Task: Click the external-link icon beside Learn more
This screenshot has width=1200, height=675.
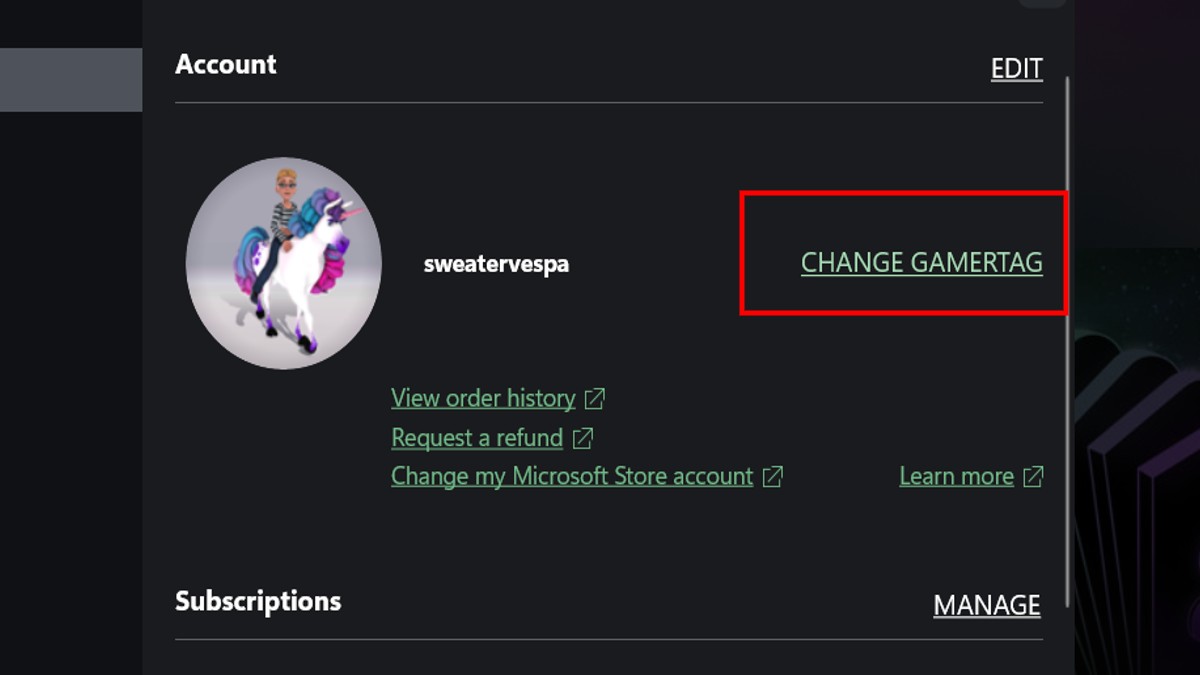Action: tap(1034, 476)
